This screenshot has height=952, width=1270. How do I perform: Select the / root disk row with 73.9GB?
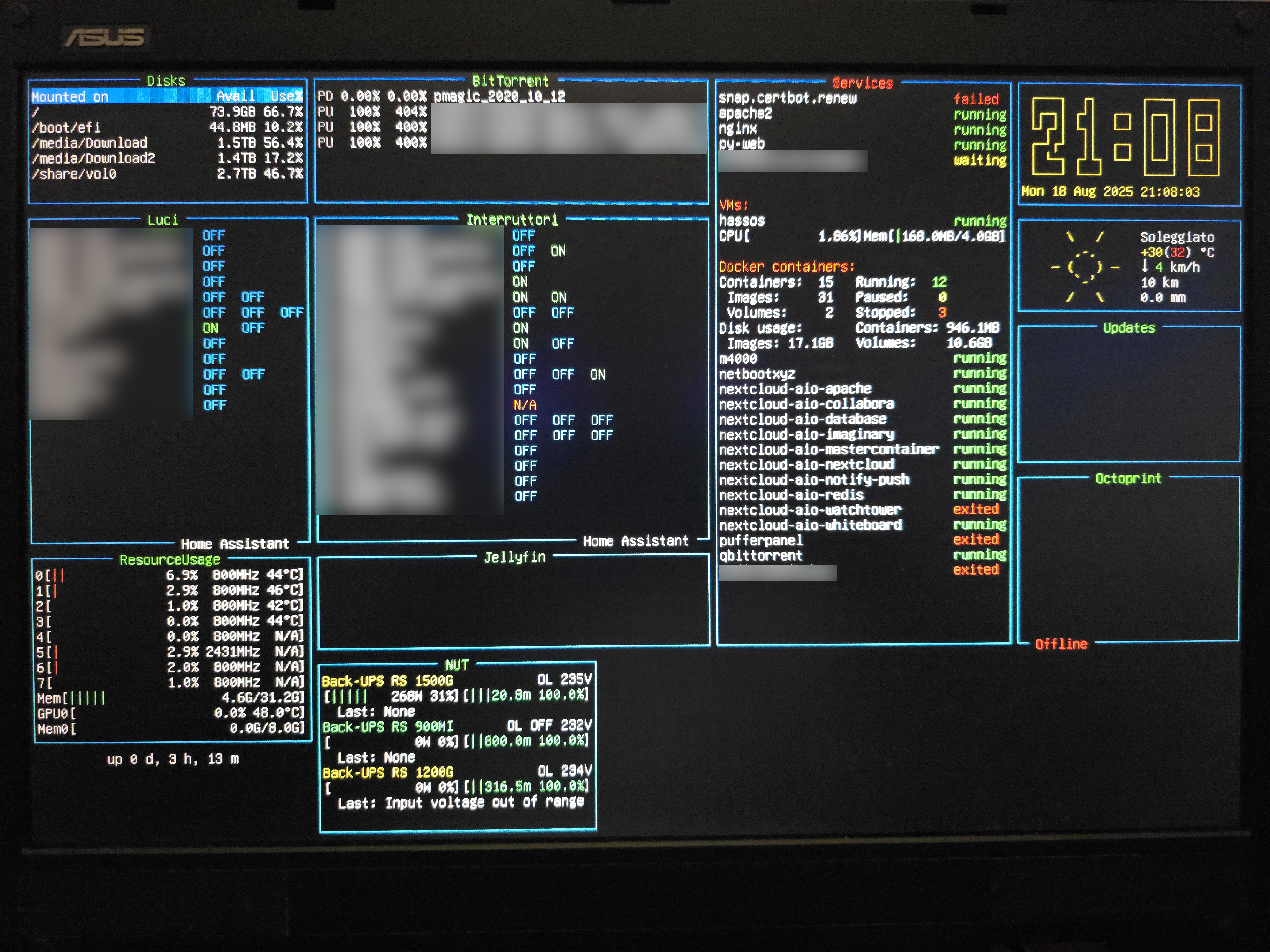167,112
